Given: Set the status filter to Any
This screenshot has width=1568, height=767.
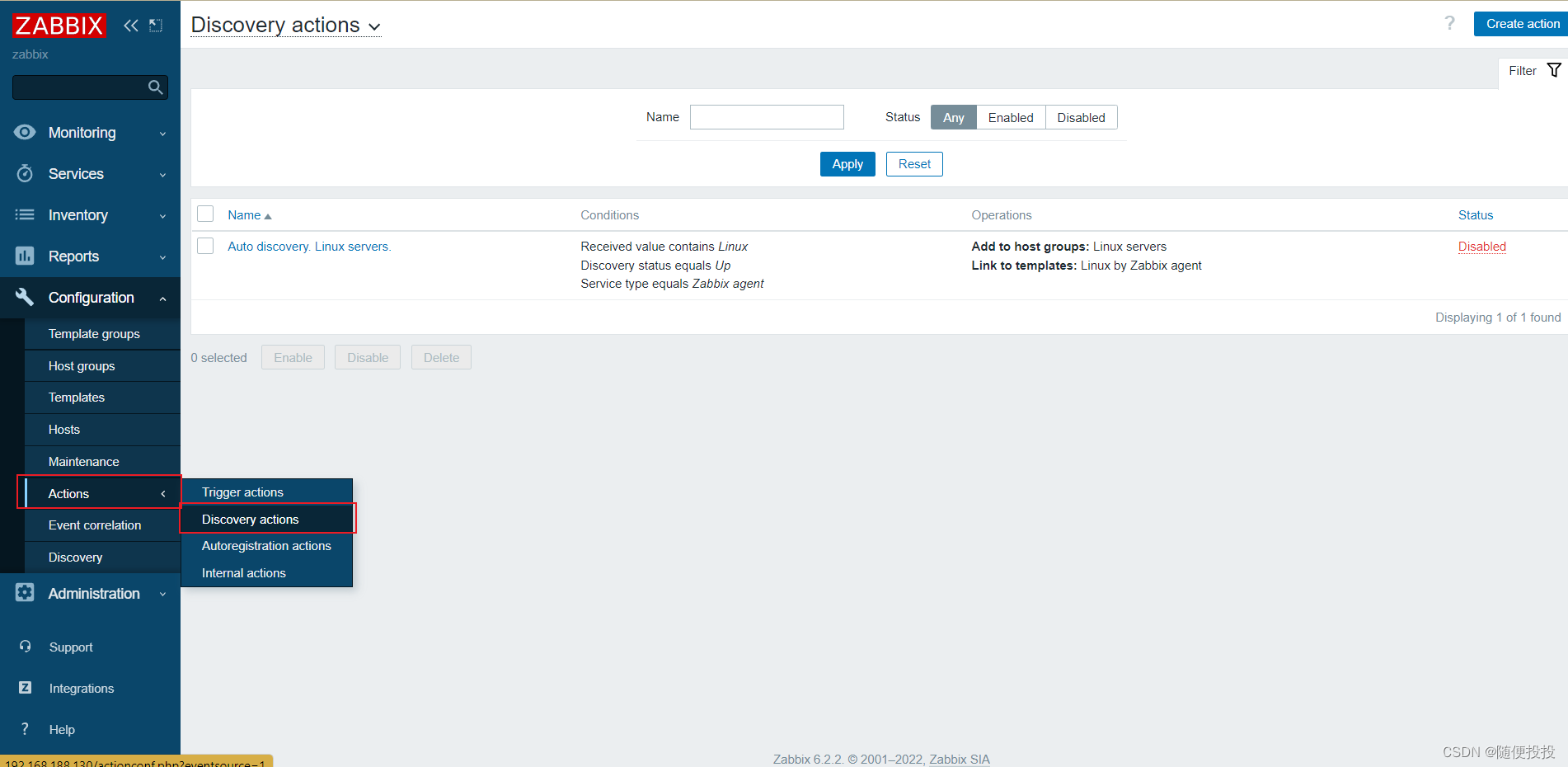Looking at the screenshot, I should (x=954, y=117).
